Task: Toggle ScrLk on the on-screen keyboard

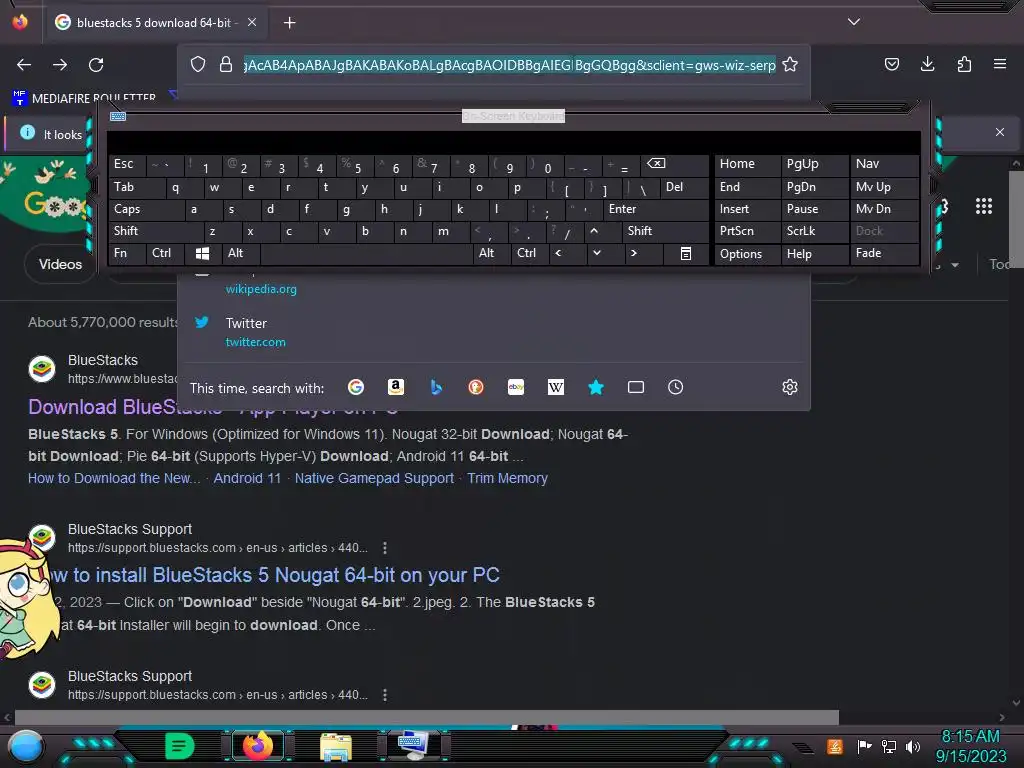Action: tap(814, 231)
